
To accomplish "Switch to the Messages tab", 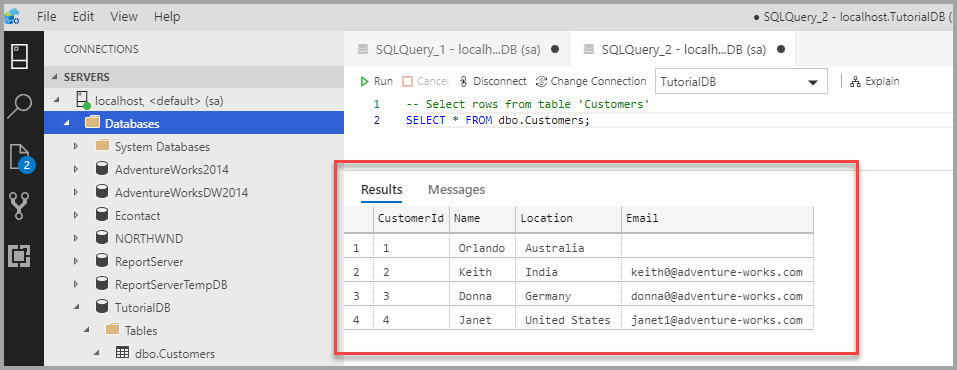I will pyautogui.click(x=457, y=190).
